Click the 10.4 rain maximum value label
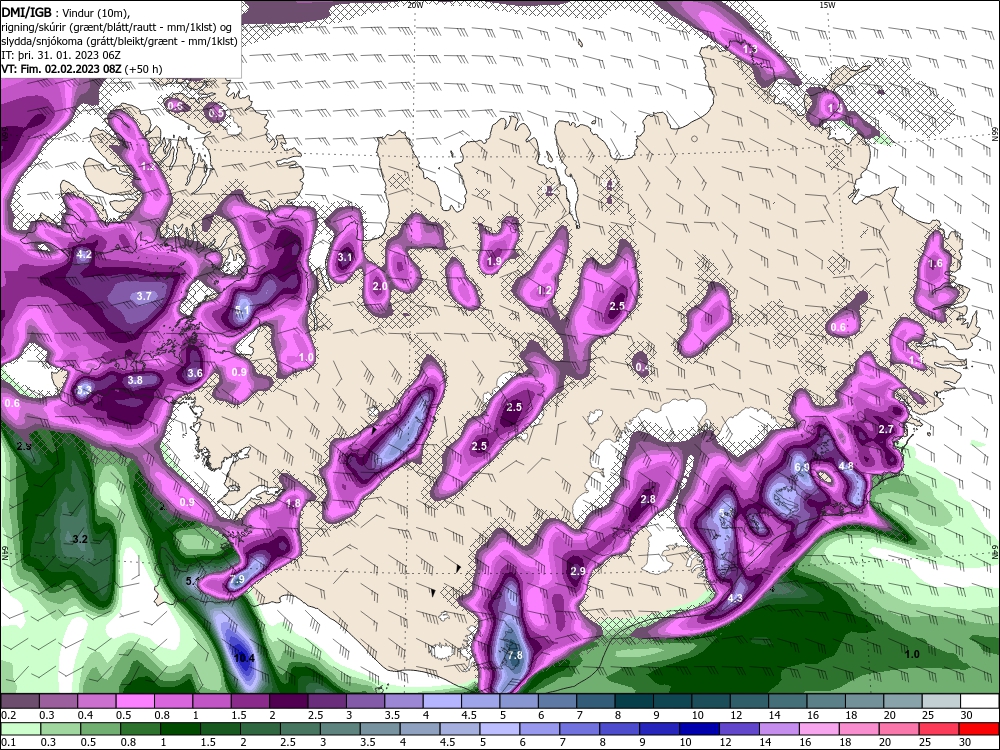 [x=244, y=658]
